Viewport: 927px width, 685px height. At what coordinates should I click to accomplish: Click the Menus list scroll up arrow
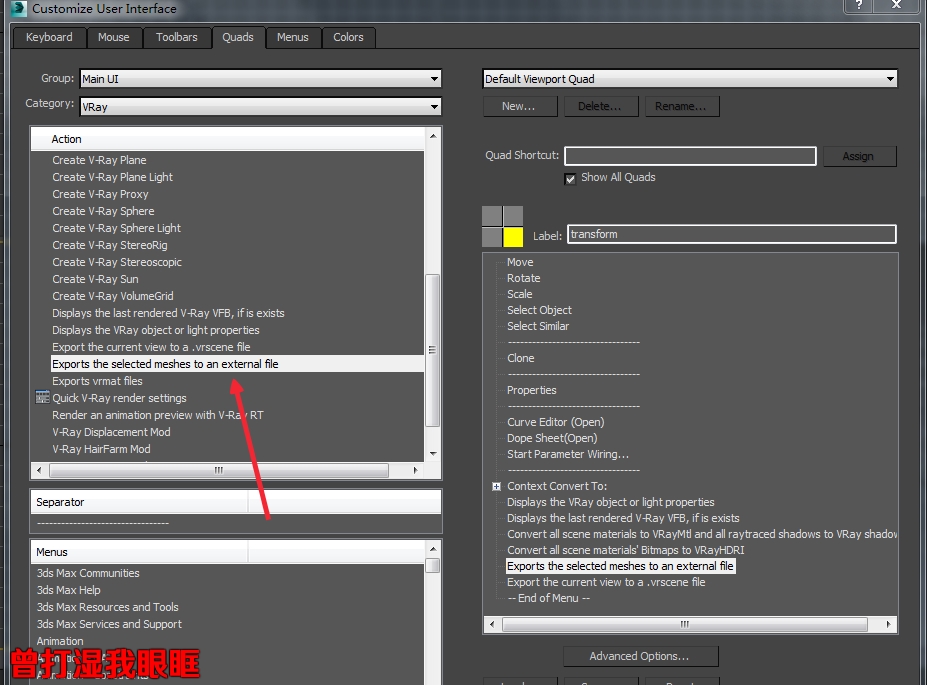(x=433, y=548)
